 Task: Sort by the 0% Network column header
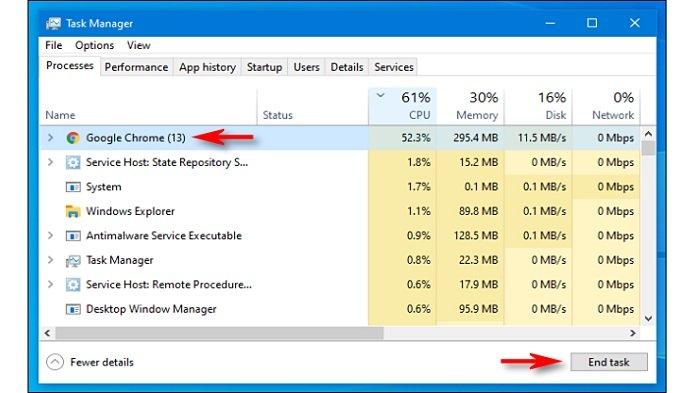[606, 106]
